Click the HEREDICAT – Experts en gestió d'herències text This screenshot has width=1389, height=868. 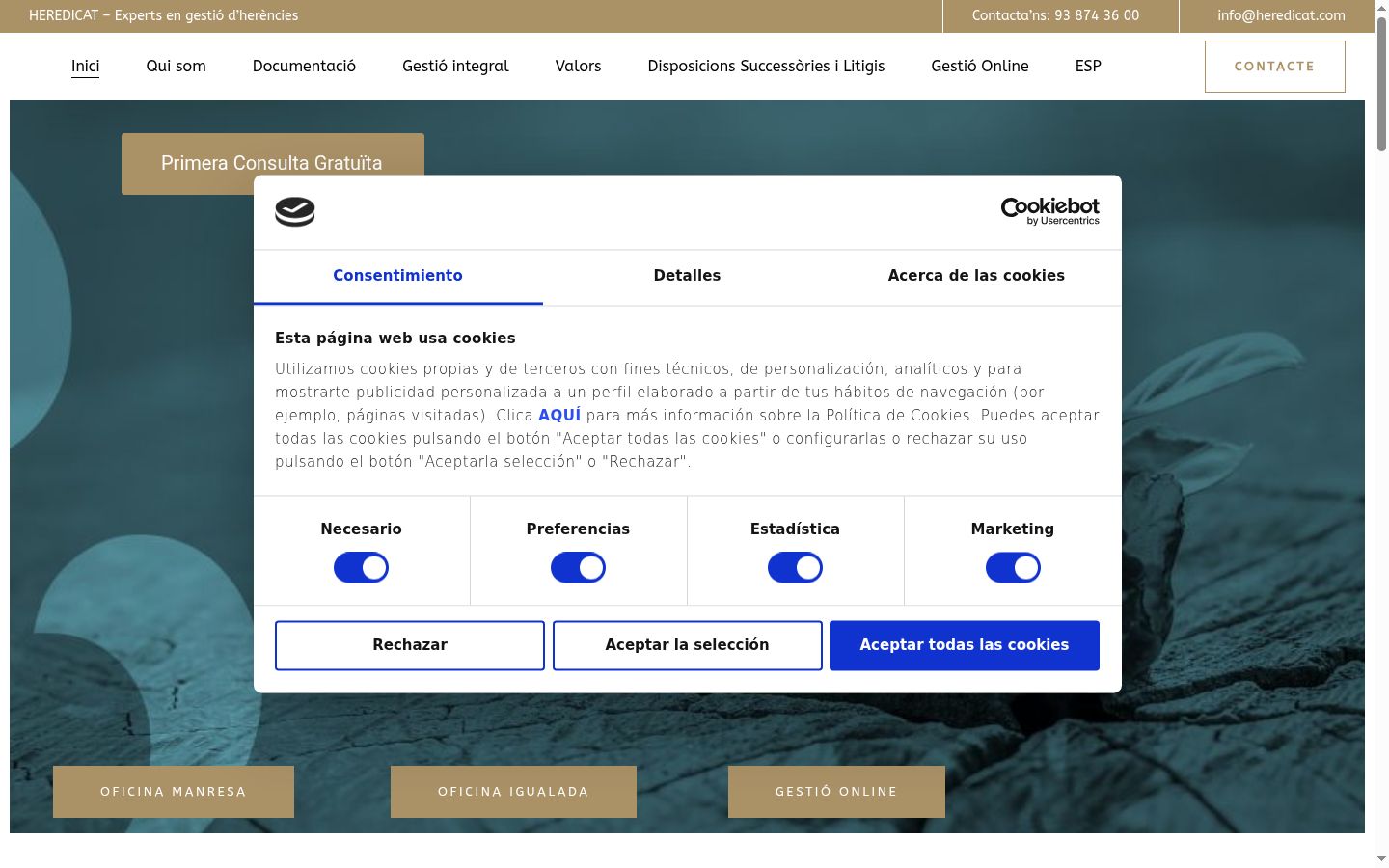[x=163, y=15]
